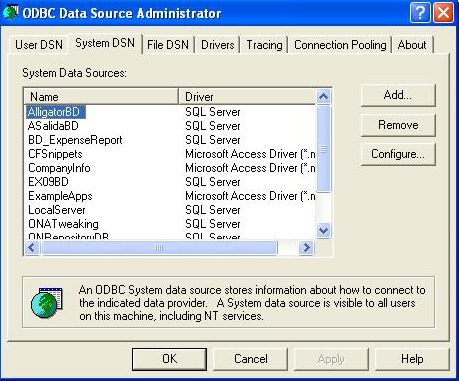Click the SQL Server driver cell for ASalidaBD
The height and width of the screenshot is (381, 459).
(213, 126)
